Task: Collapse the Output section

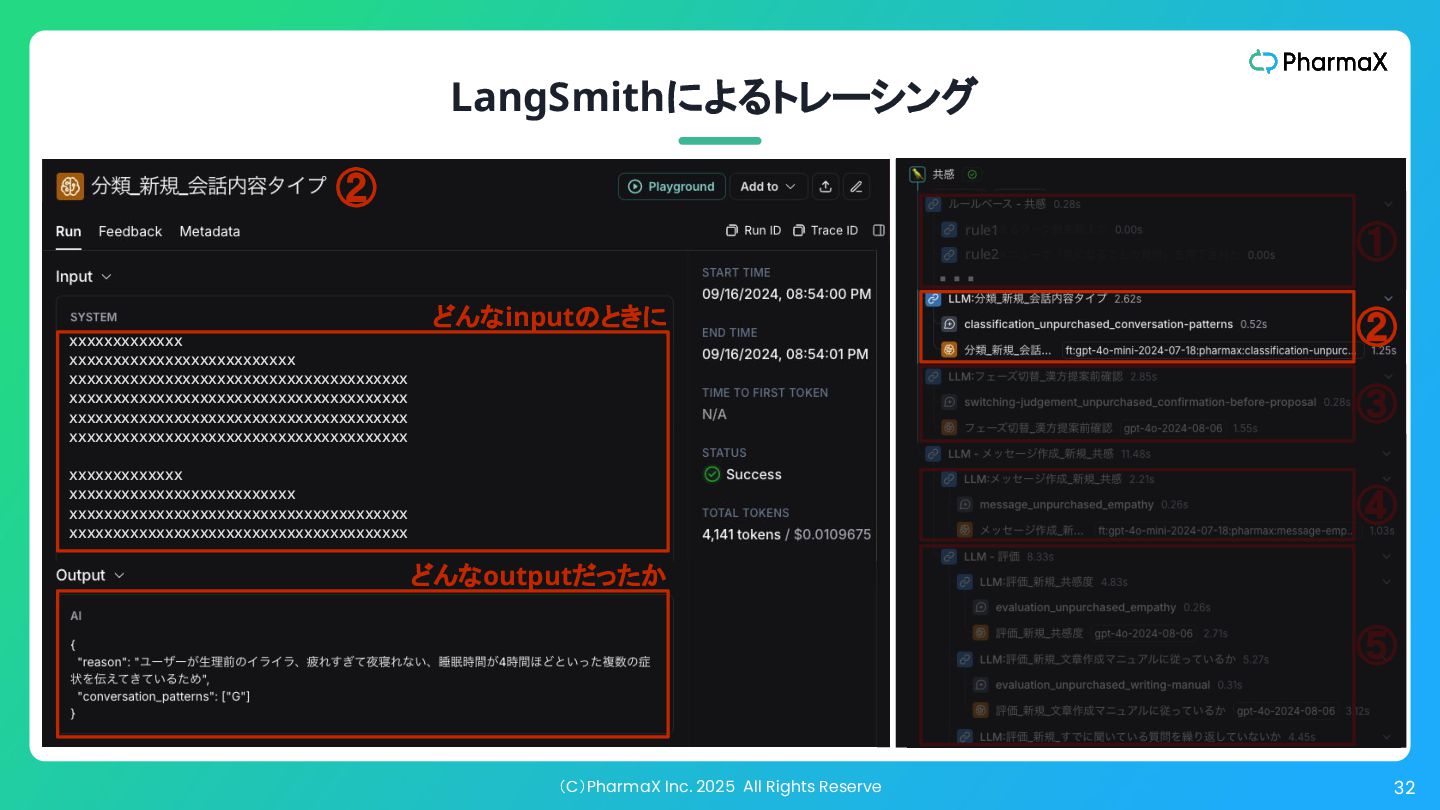Action: click(90, 576)
